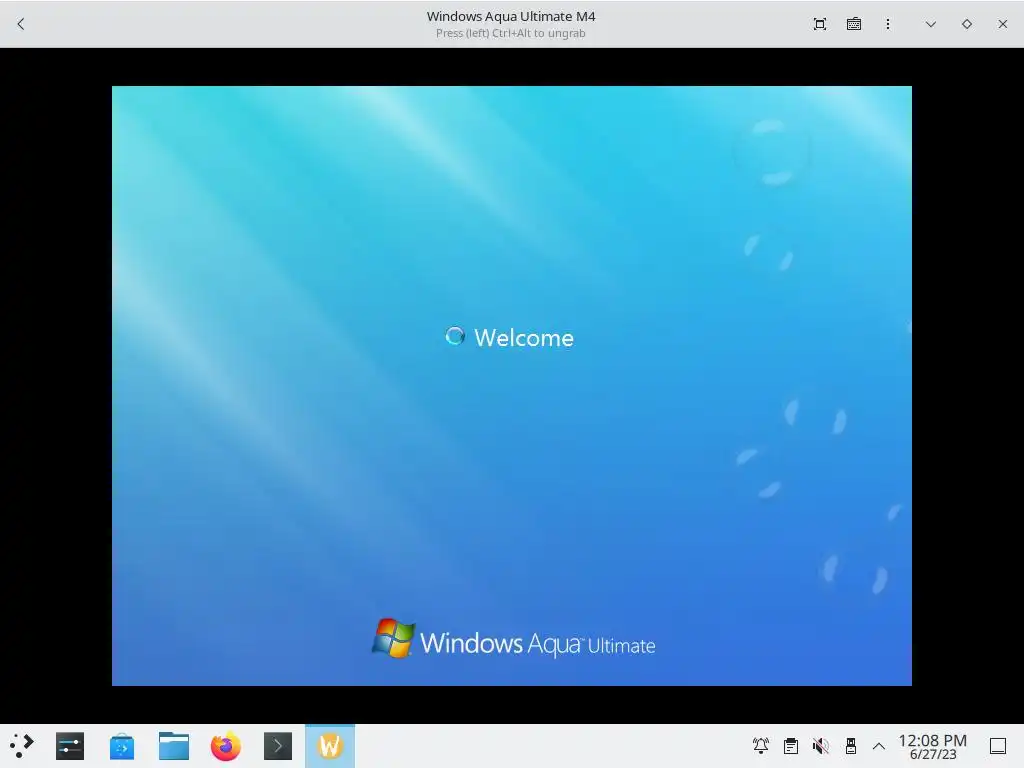Open the calendar from the 12:08 PM clock
This screenshot has width=1024, height=768.
933,746
